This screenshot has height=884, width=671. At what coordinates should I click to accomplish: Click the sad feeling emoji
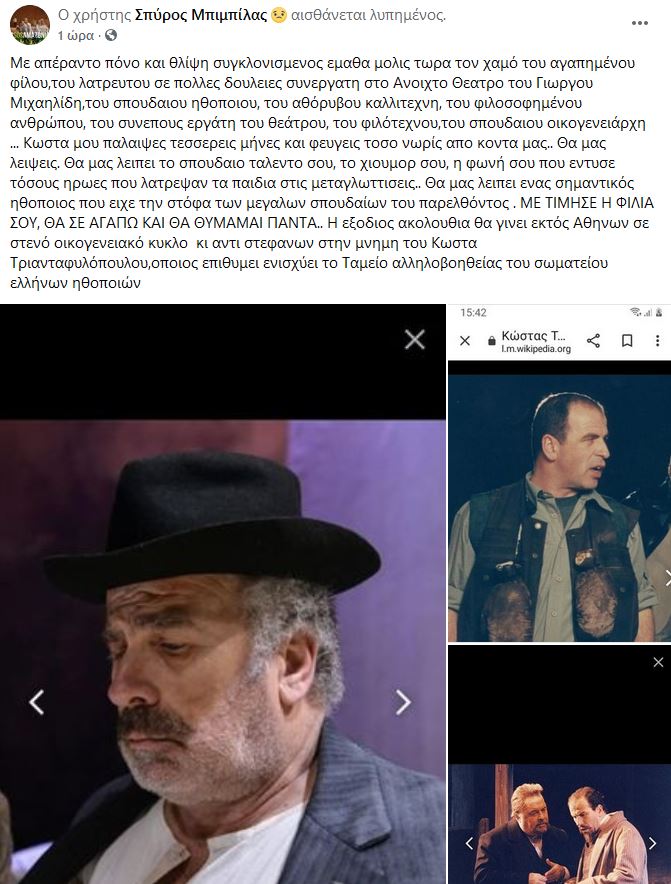[x=279, y=16]
